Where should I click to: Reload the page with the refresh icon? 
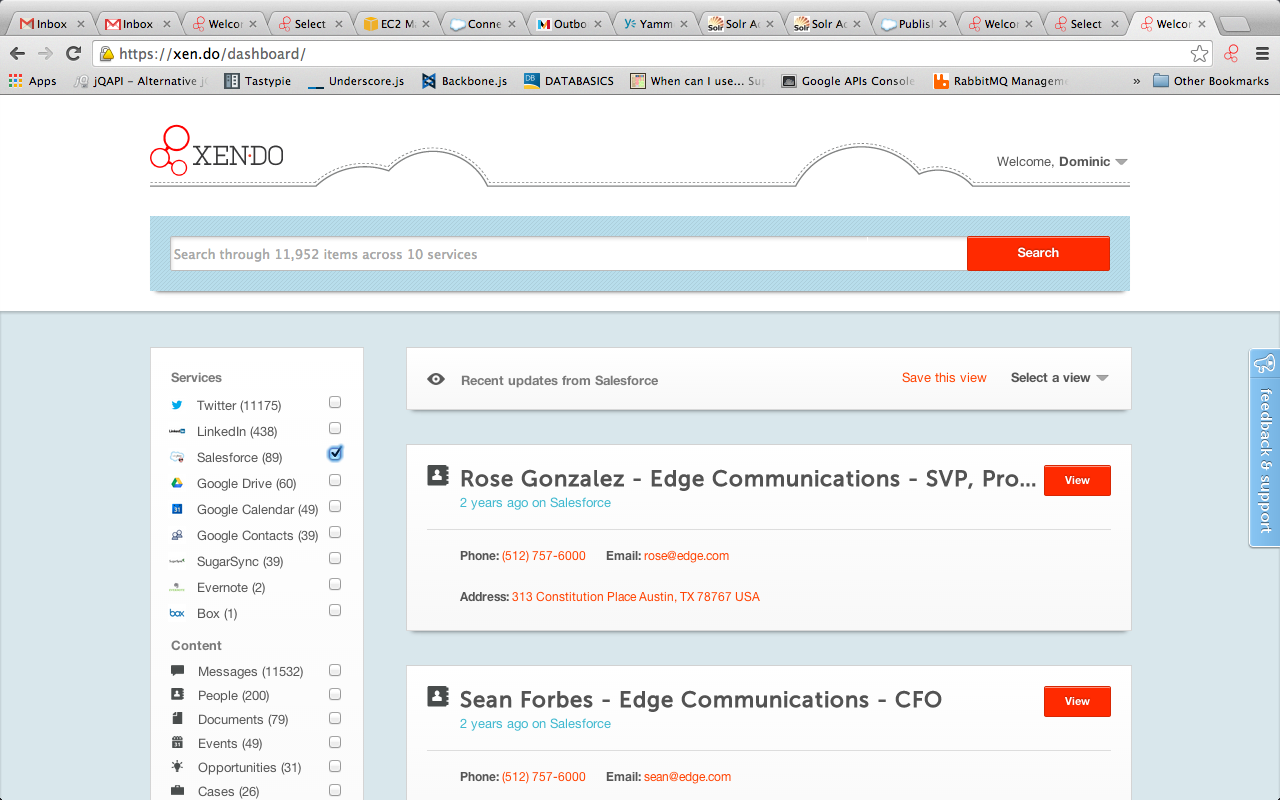pyautogui.click(x=73, y=54)
